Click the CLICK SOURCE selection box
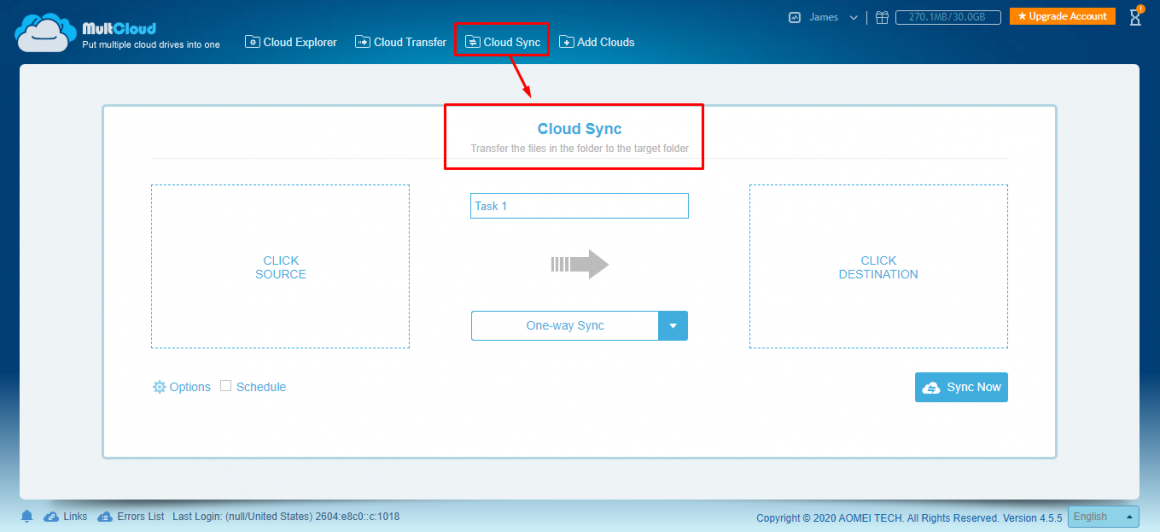Viewport: 1160px width, 532px height. click(280, 266)
